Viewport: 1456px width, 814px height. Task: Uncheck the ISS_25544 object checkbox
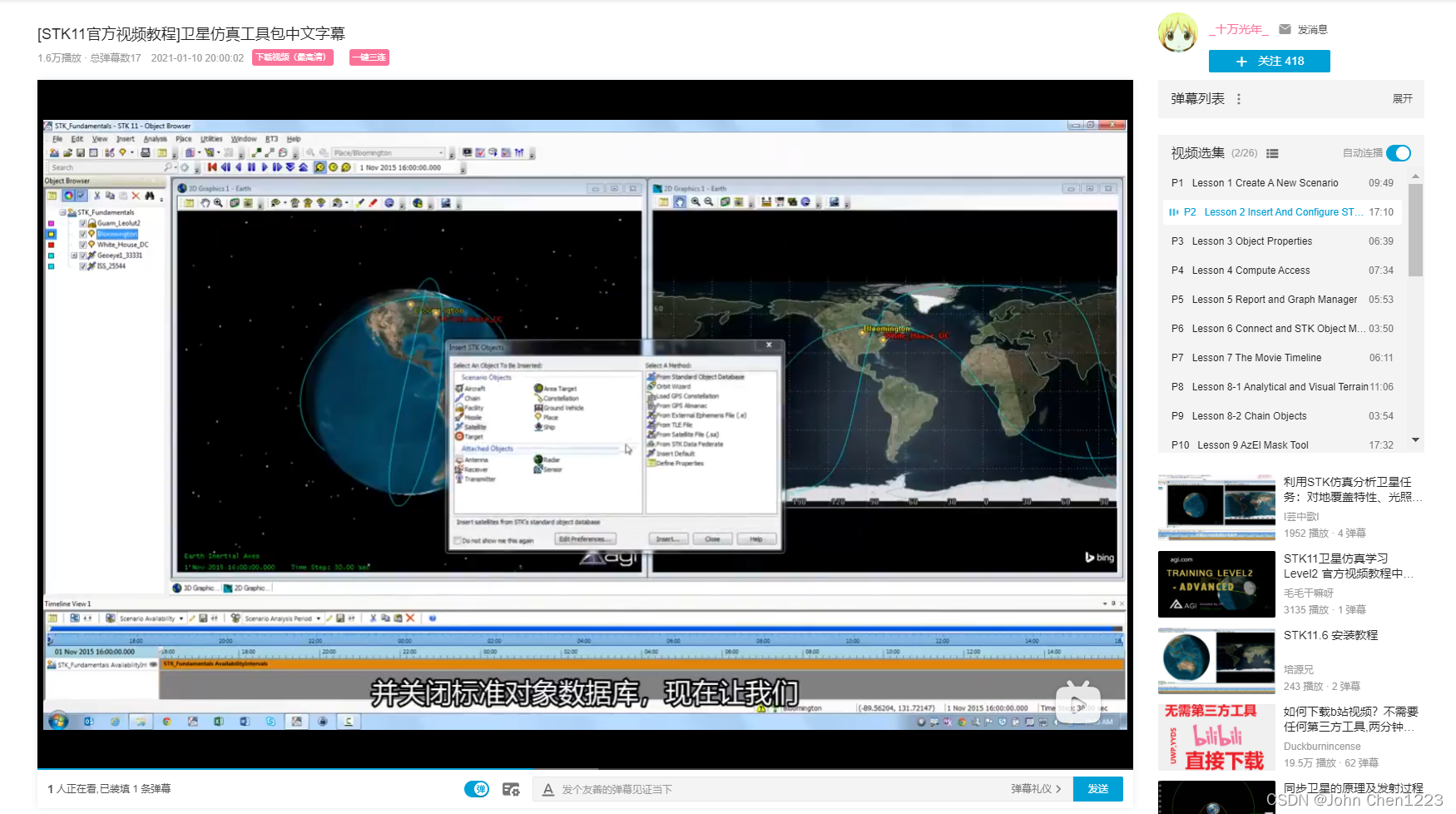tap(82, 266)
